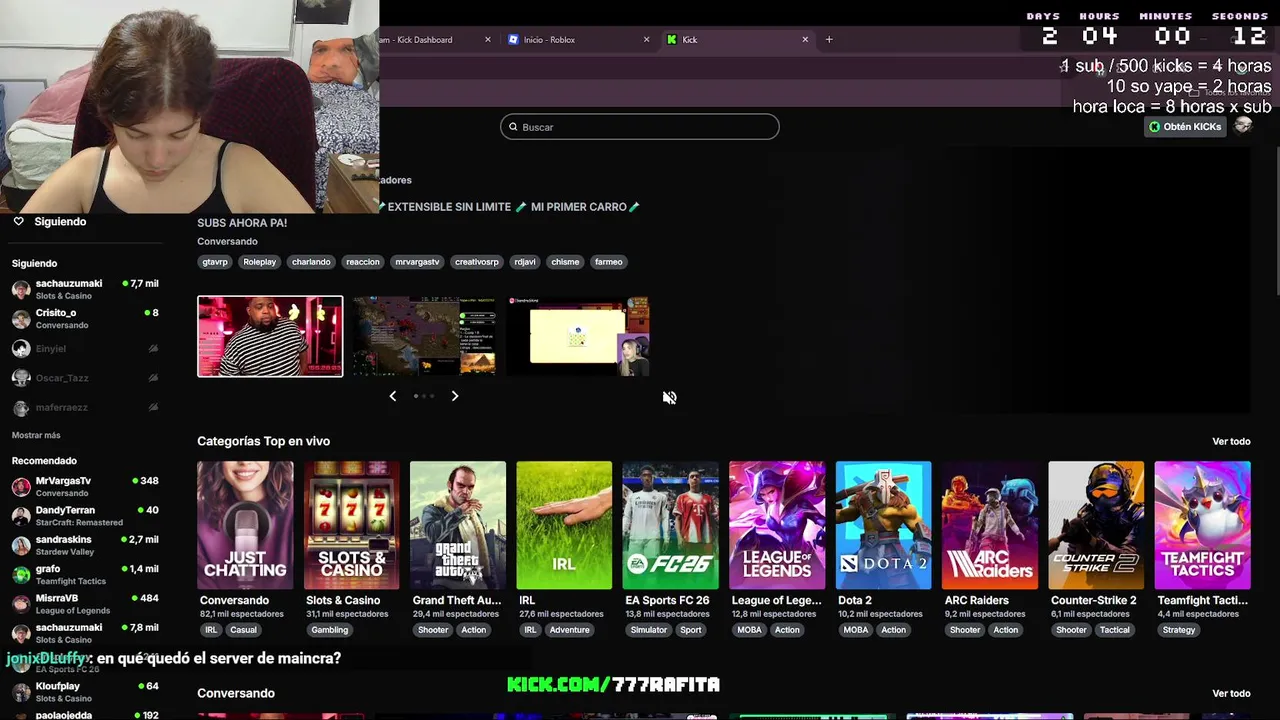
Task: View all top live categories Ver todo
Action: click(1231, 441)
